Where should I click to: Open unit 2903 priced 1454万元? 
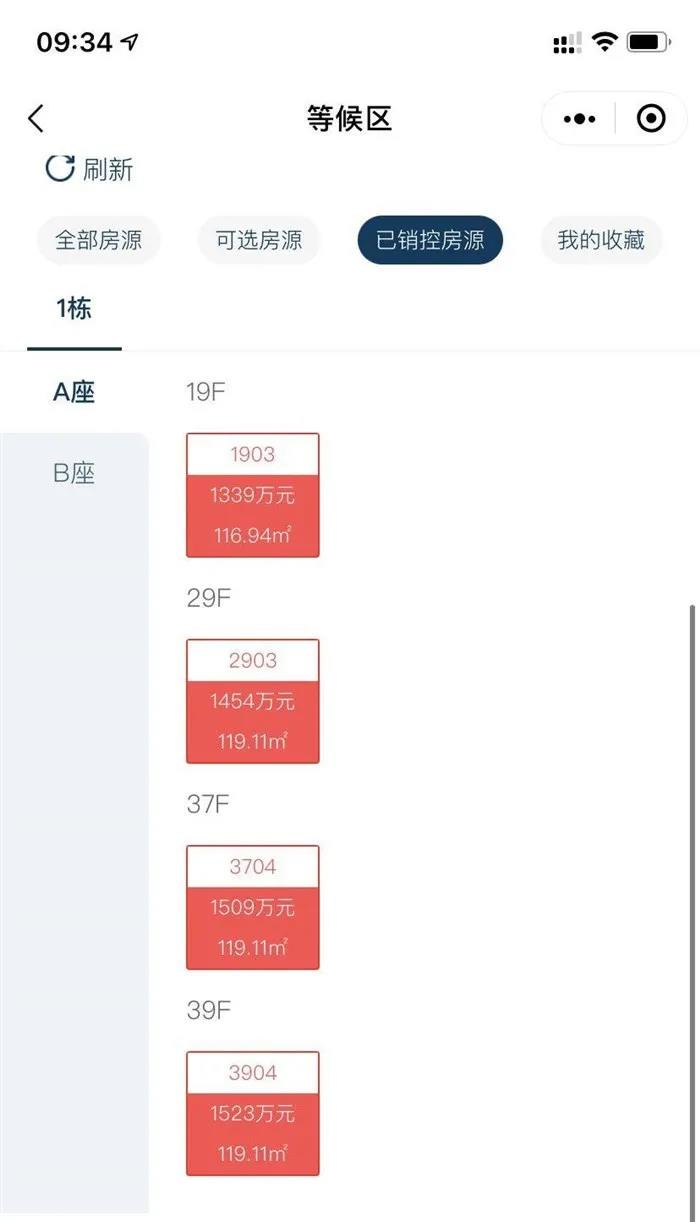click(252, 701)
